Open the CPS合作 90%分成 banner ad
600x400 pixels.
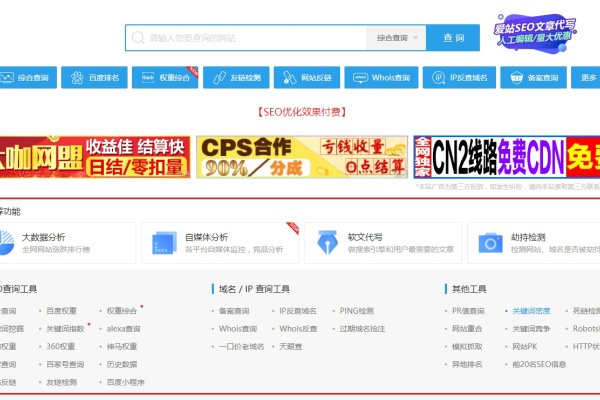point(302,157)
